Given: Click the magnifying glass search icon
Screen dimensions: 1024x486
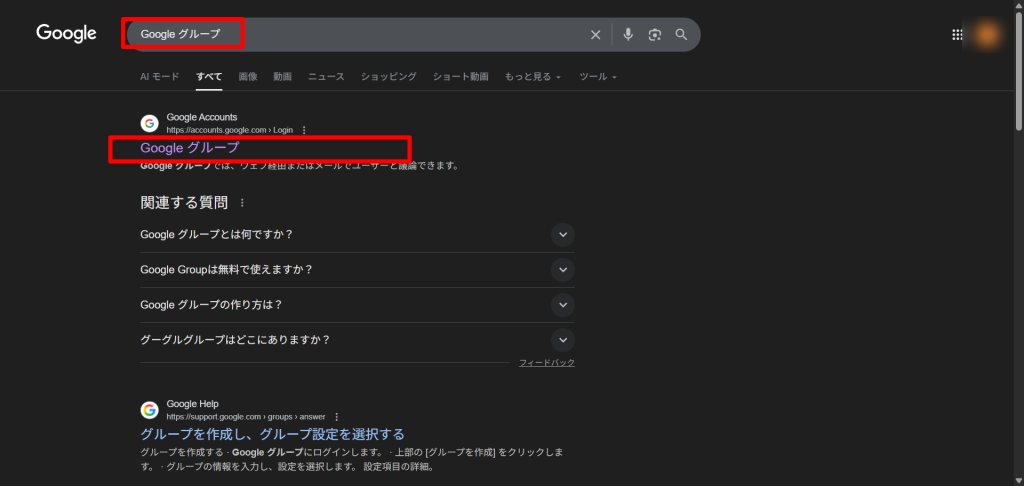Looking at the screenshot, I should 681,35.
